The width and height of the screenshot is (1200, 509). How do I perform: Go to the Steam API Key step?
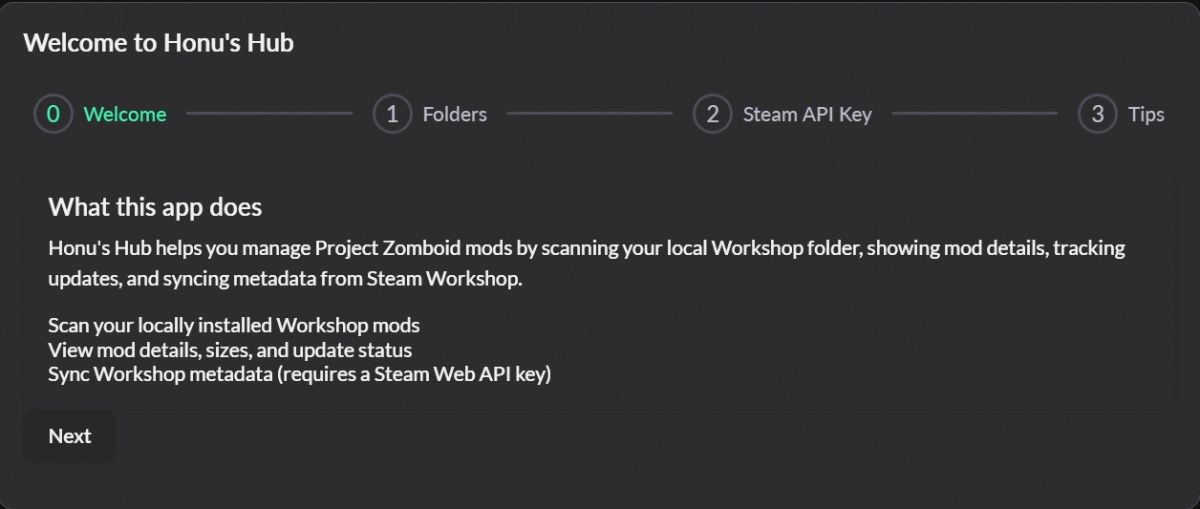pos(807,114)
